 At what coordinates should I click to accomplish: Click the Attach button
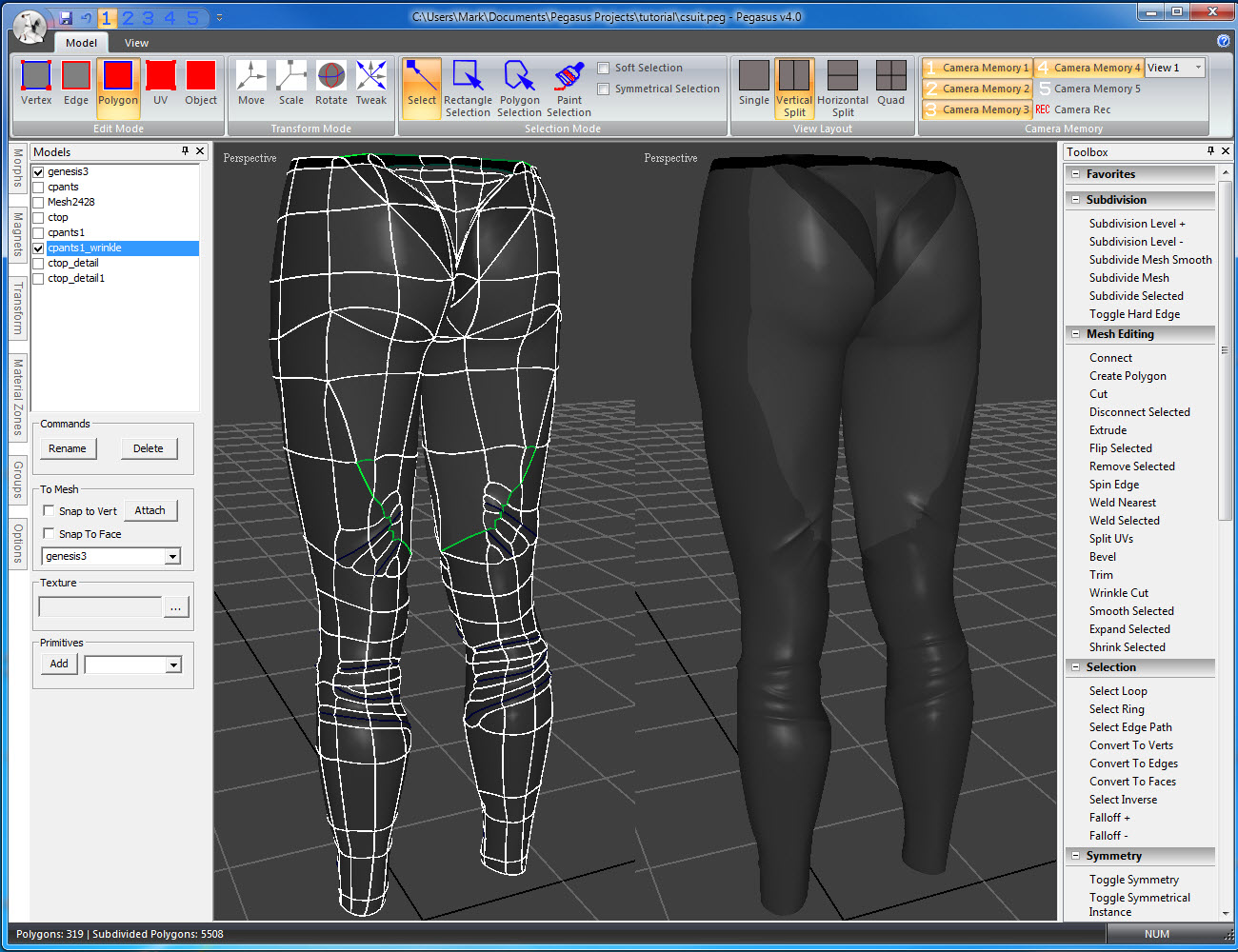coord(150,510)
